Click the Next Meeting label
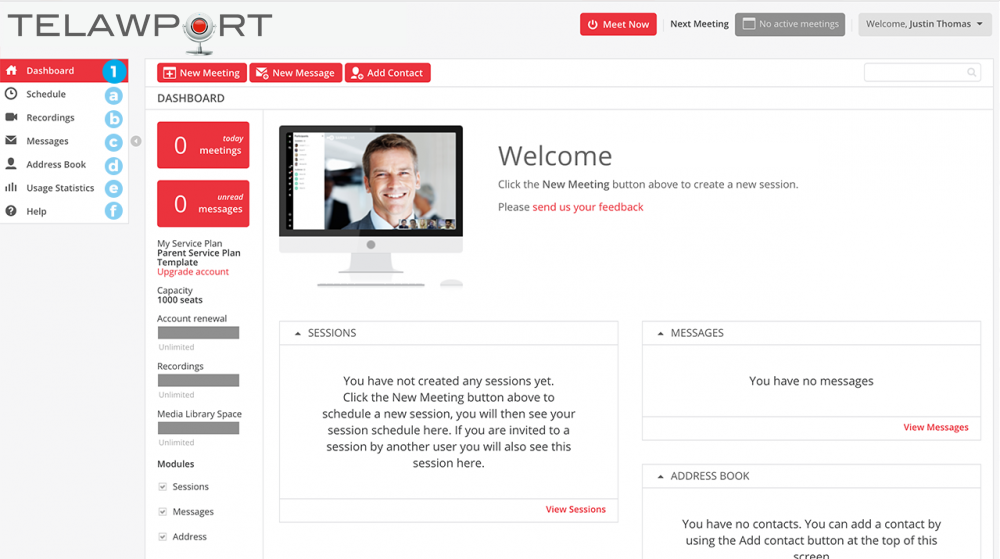 tap(699, 24)
